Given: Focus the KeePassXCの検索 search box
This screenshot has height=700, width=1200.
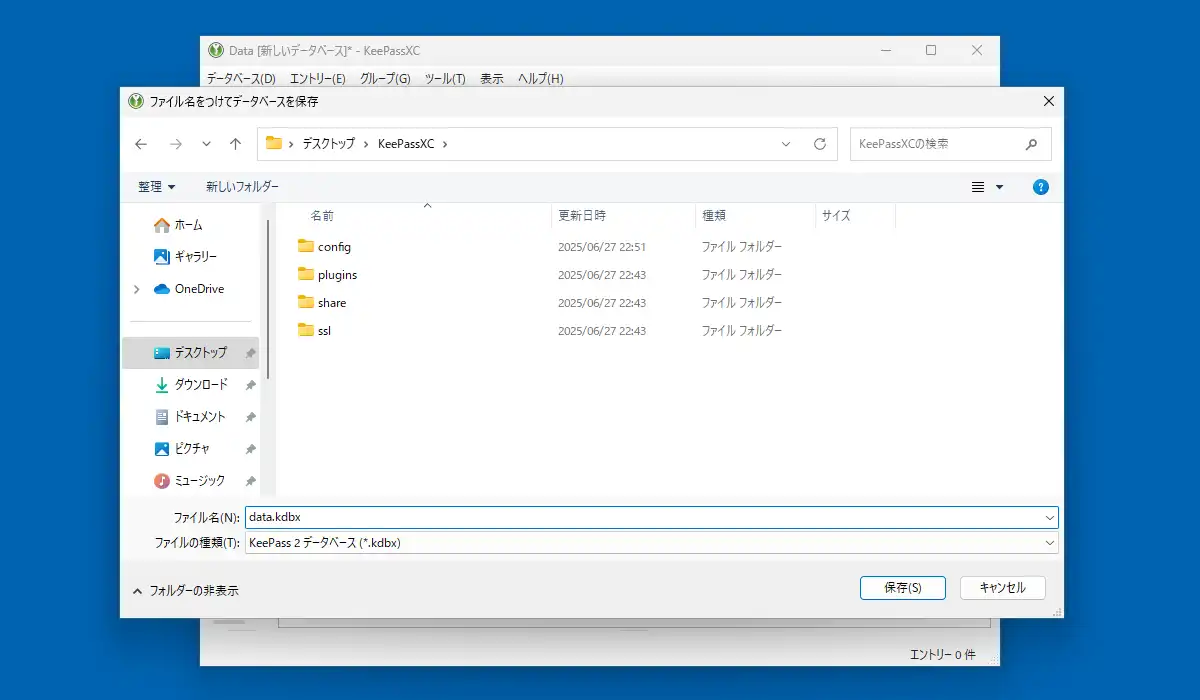Looking at the screenshot, I should (950, 144).
